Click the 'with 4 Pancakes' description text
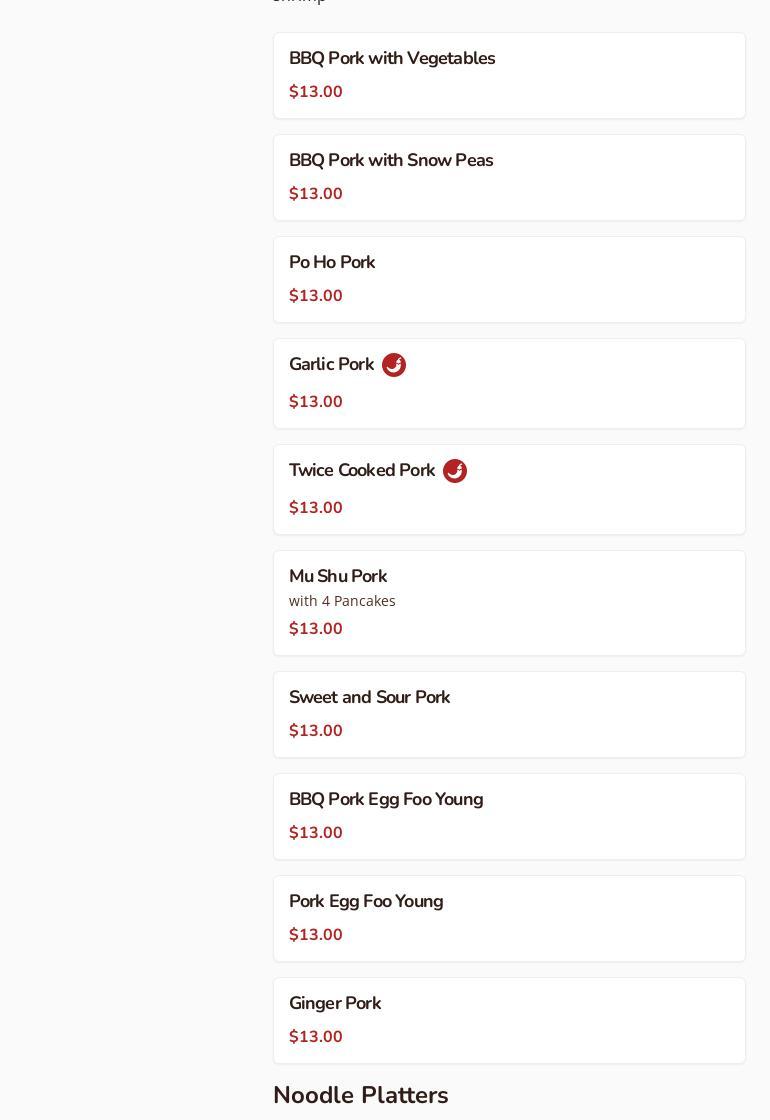 point(342,601)
